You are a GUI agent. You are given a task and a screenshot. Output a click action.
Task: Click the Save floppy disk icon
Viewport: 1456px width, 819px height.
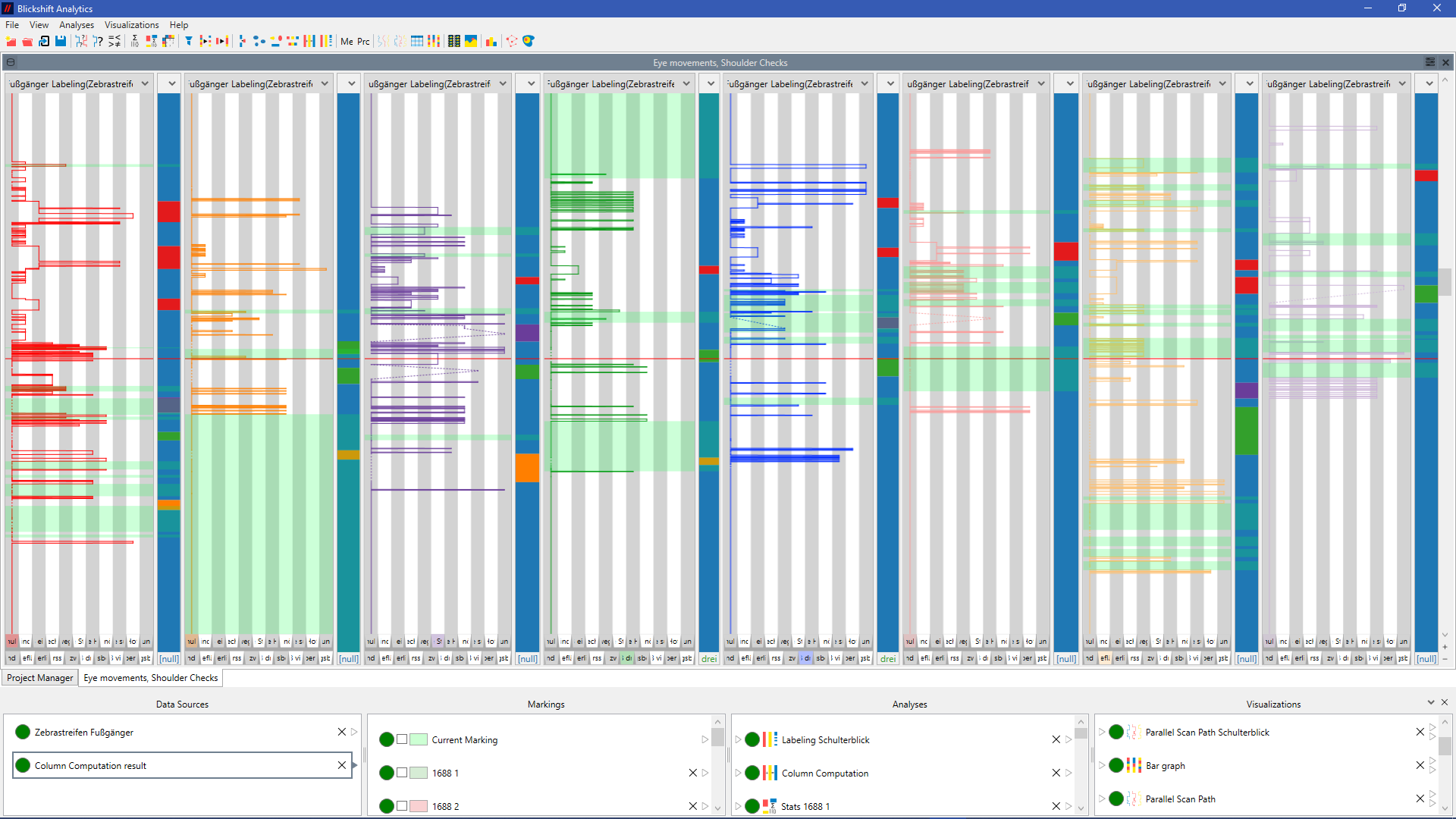click(61, 41)
